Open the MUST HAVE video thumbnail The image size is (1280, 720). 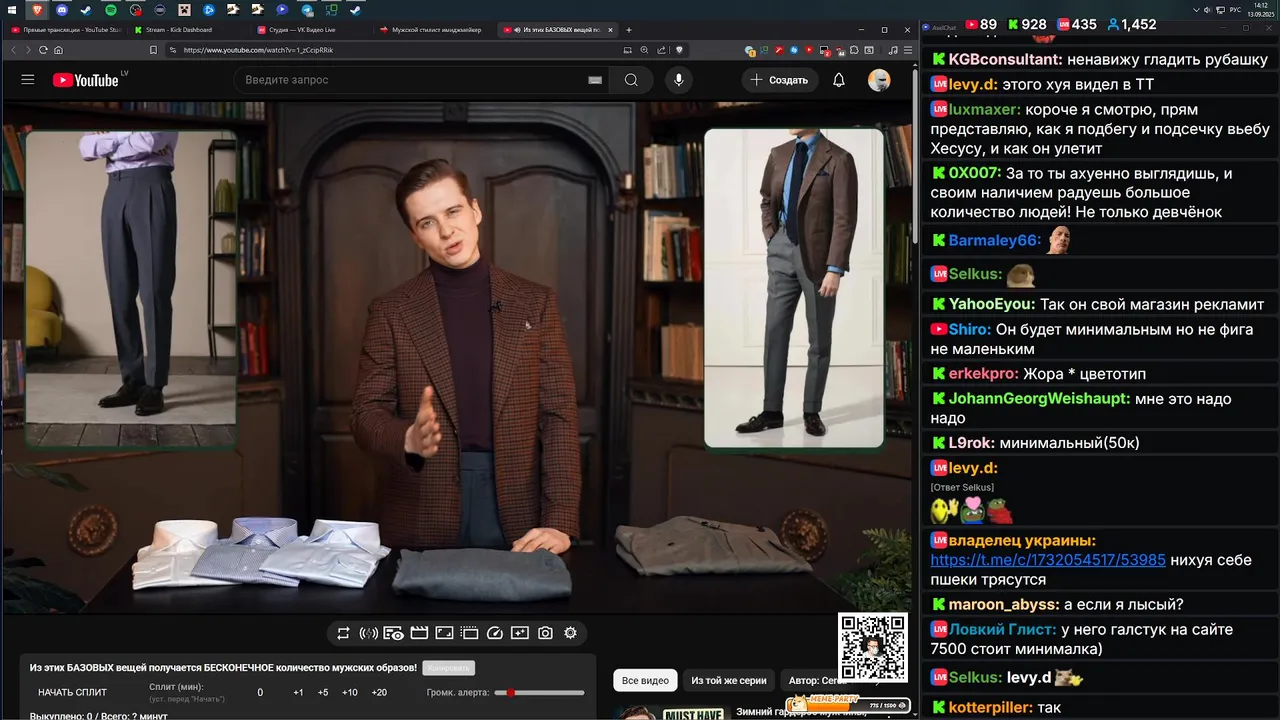tap(670, 713)
